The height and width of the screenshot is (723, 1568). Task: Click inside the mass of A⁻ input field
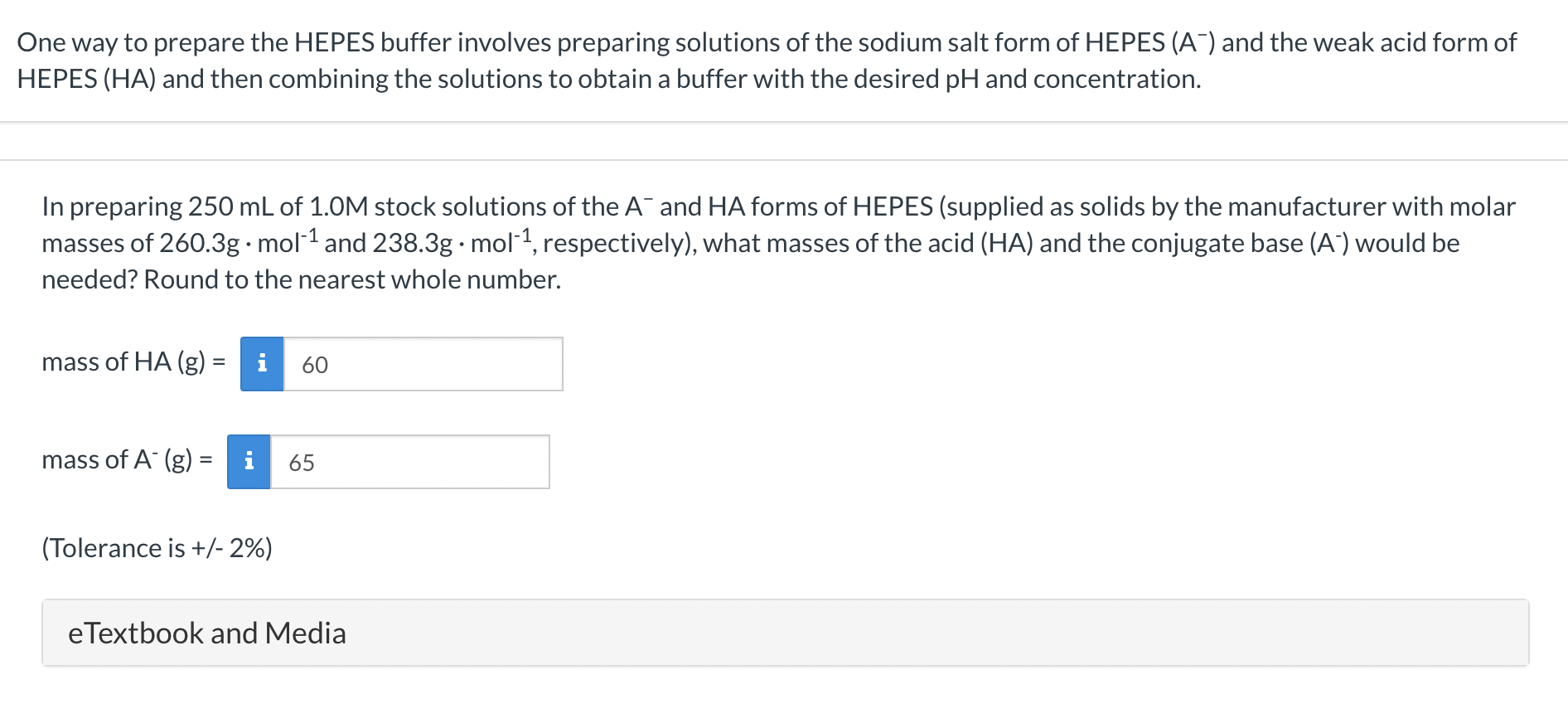(410, 462)
